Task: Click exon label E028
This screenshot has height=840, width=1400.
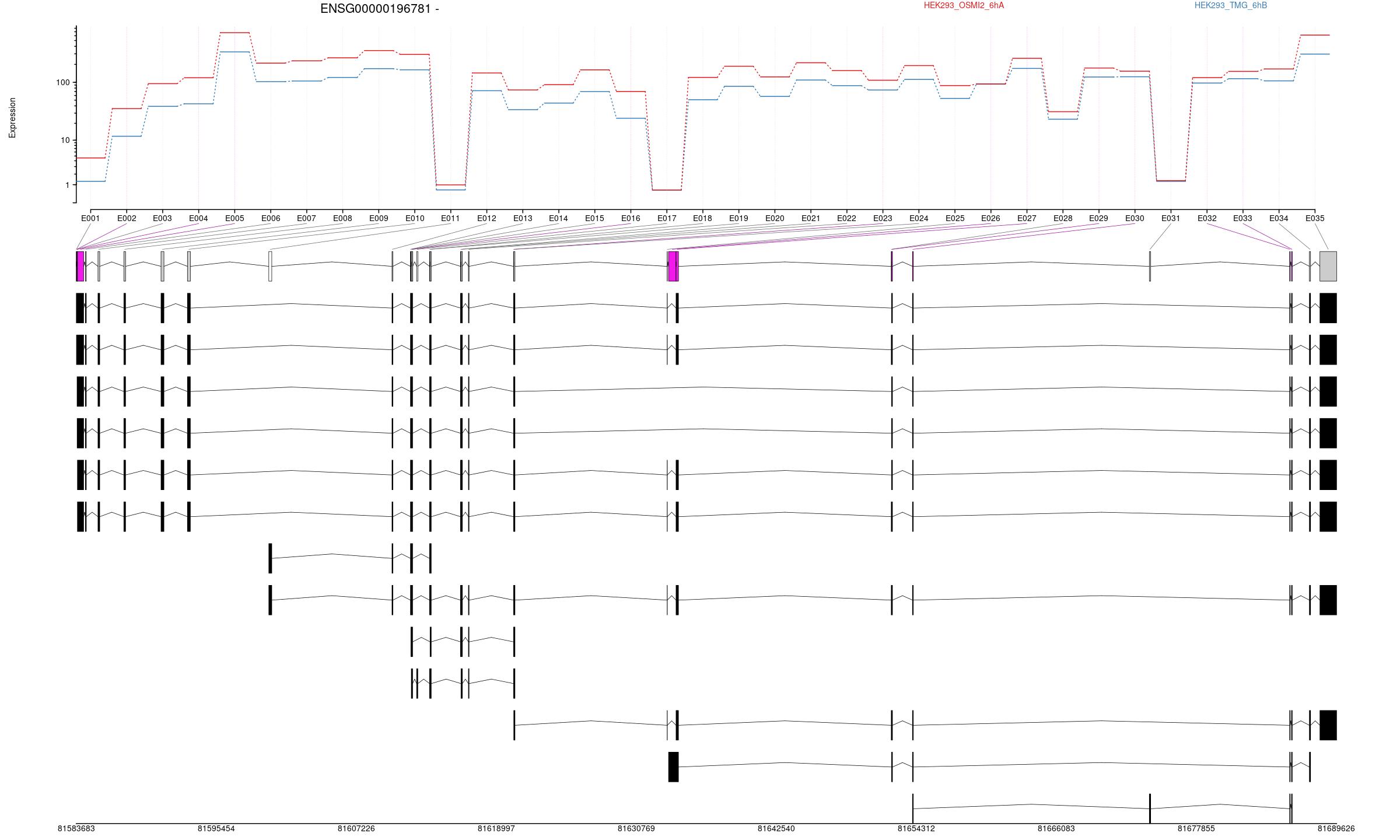Action: (x=1063, y=219)
